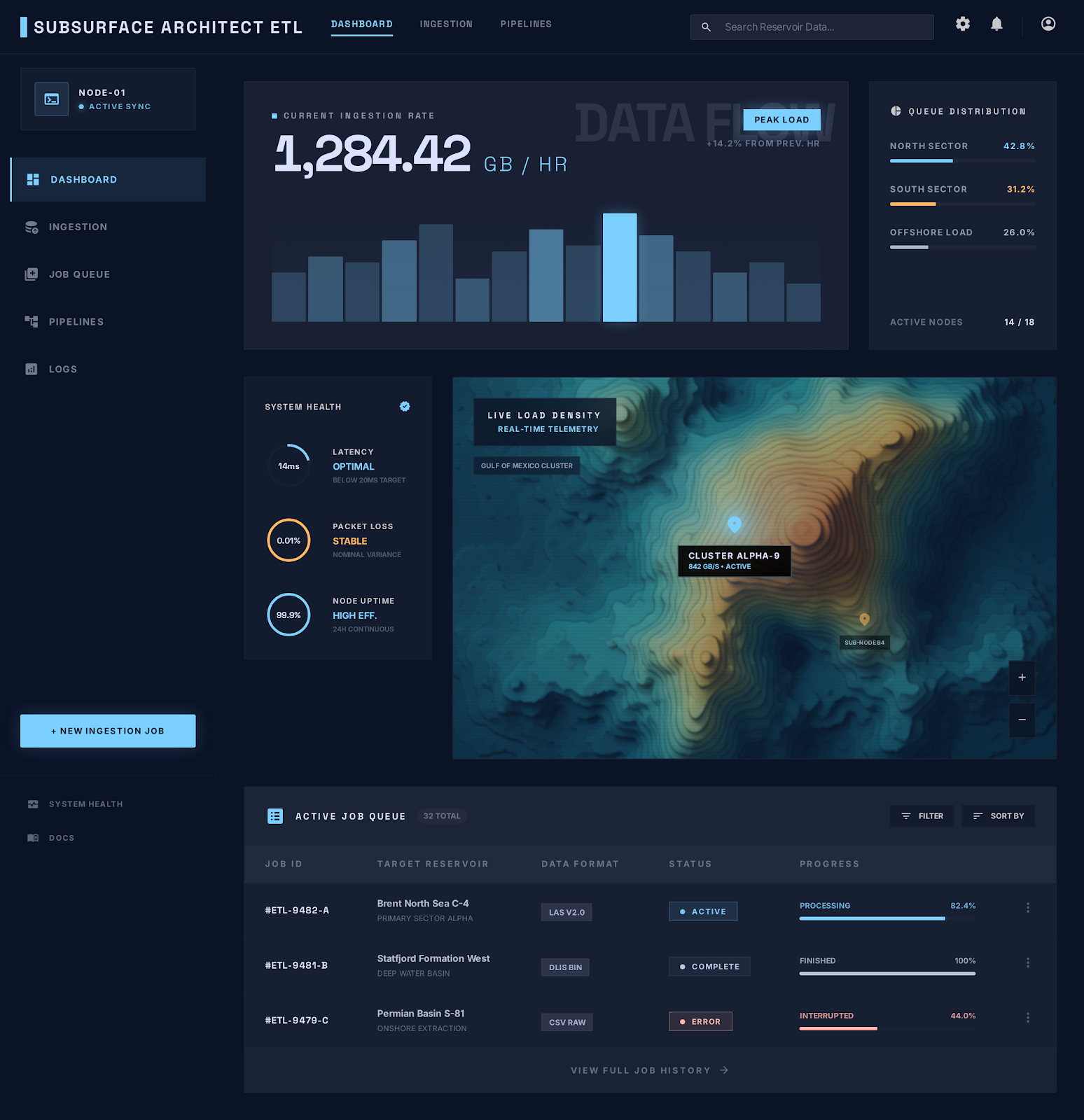Open the settings gear icon
This screenshot has height=1120, width=1084.
pyautogui.click(x=963, y=24)
